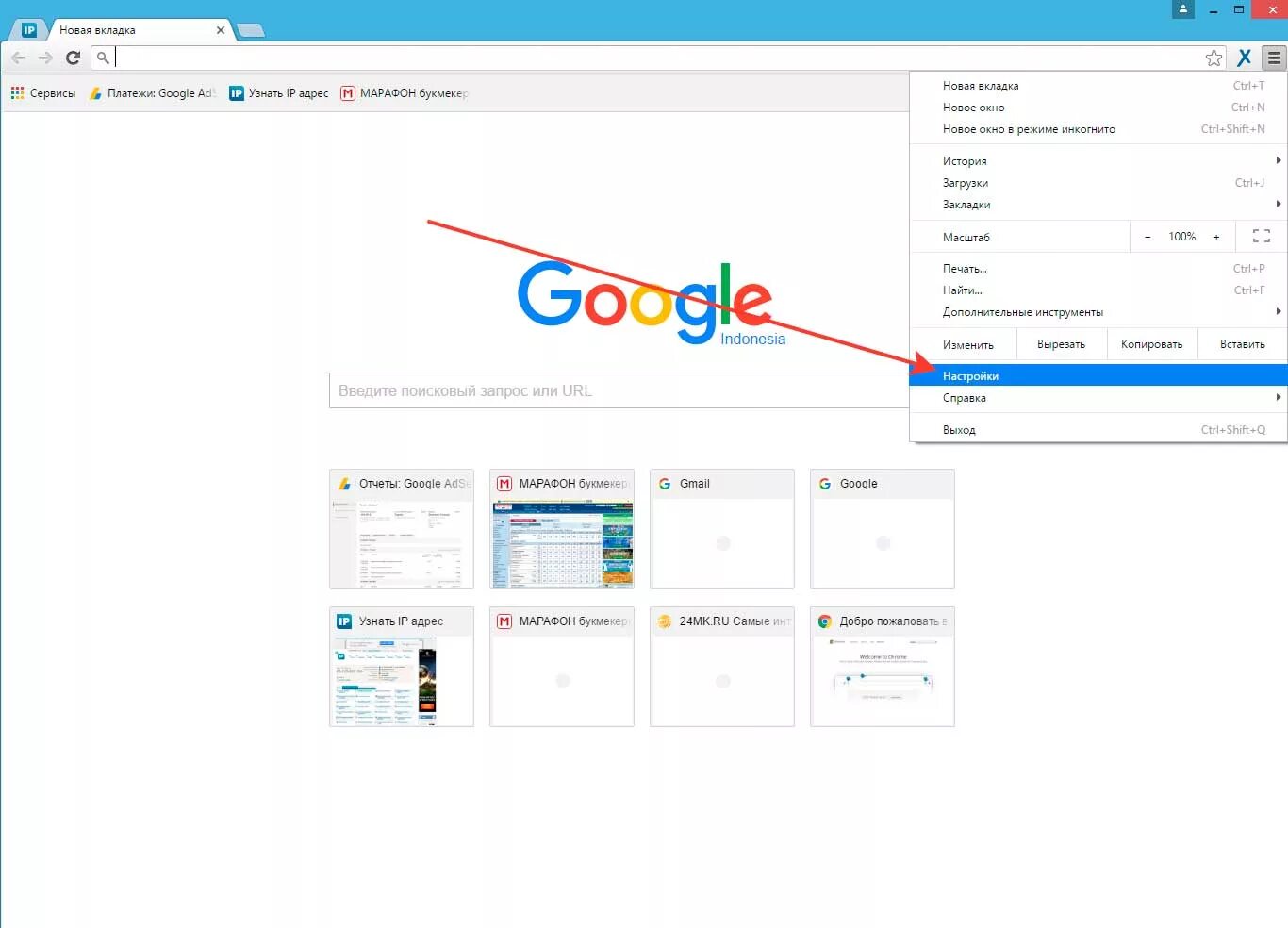Open the Отчеты: Google AdSense thumbnail
Screen dimensions: 1288x928
pyautogui.click(x=402, y=529)
